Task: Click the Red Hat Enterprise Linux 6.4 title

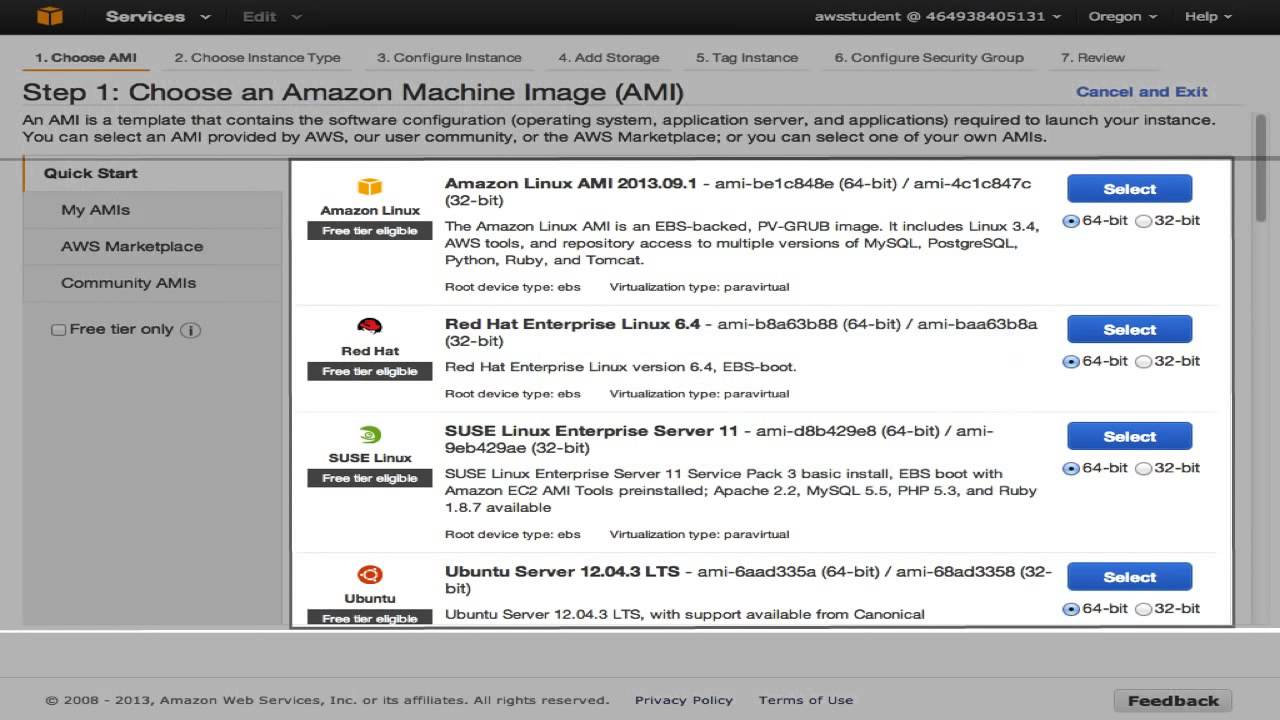Action: [x=573, y=324]
